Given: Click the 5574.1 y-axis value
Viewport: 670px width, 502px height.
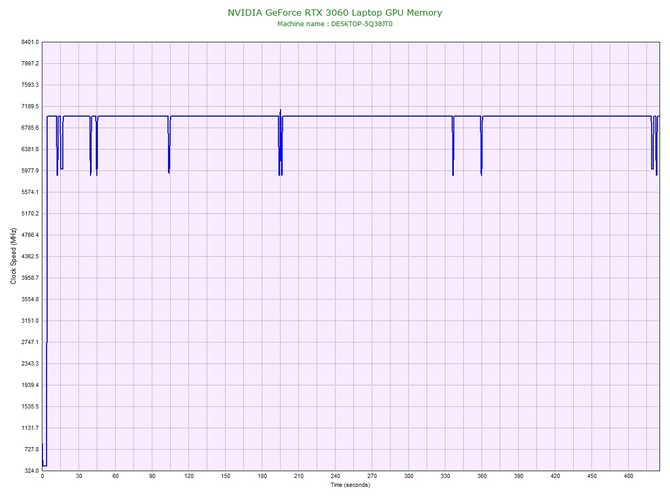Looking at the screenshot, I should coord(30,192).
